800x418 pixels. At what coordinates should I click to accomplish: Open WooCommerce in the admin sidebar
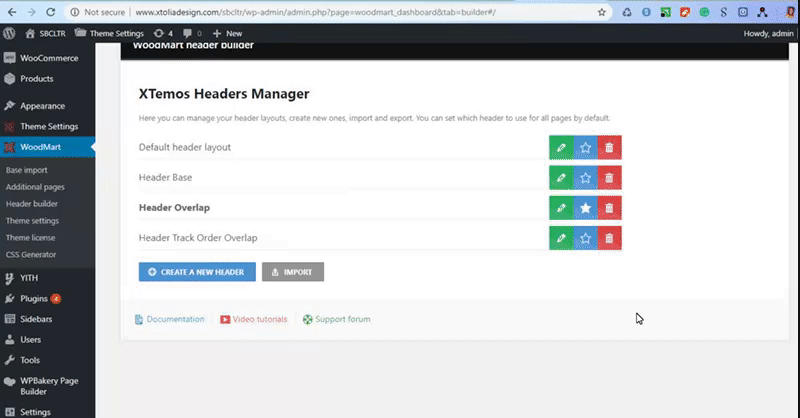click(x=47, y=58)
